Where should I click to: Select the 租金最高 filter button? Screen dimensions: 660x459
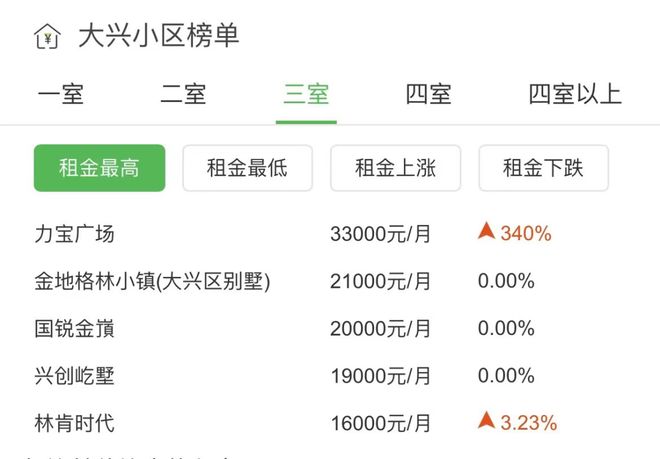coord(99,168)
